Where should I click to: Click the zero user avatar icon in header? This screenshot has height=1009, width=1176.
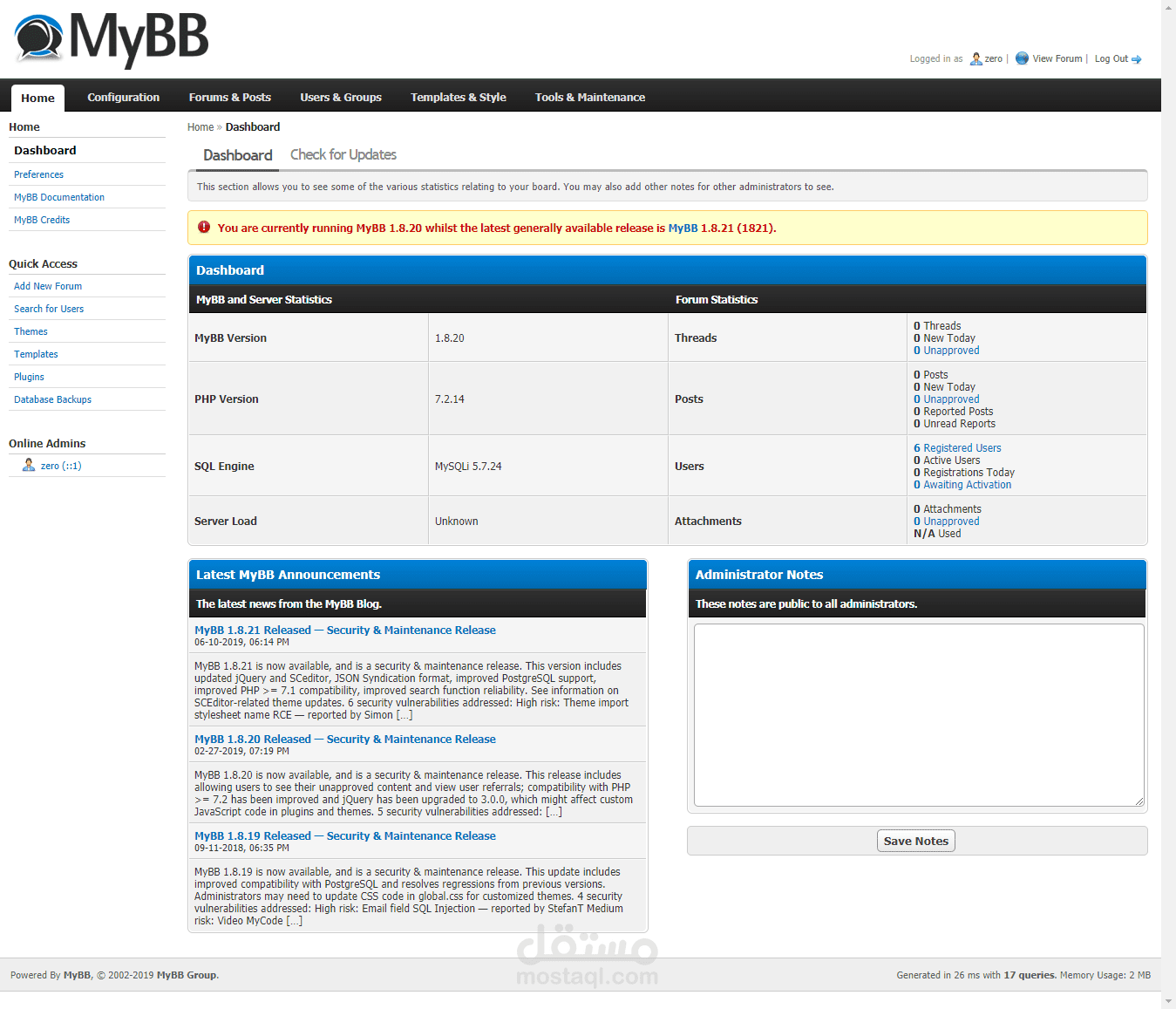click(x=975, y=58)
